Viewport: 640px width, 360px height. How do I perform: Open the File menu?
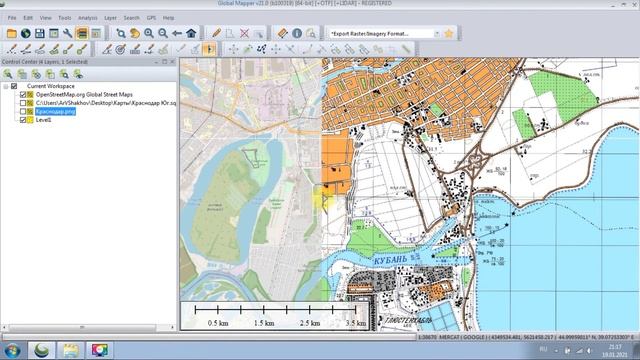click(12, 18)
